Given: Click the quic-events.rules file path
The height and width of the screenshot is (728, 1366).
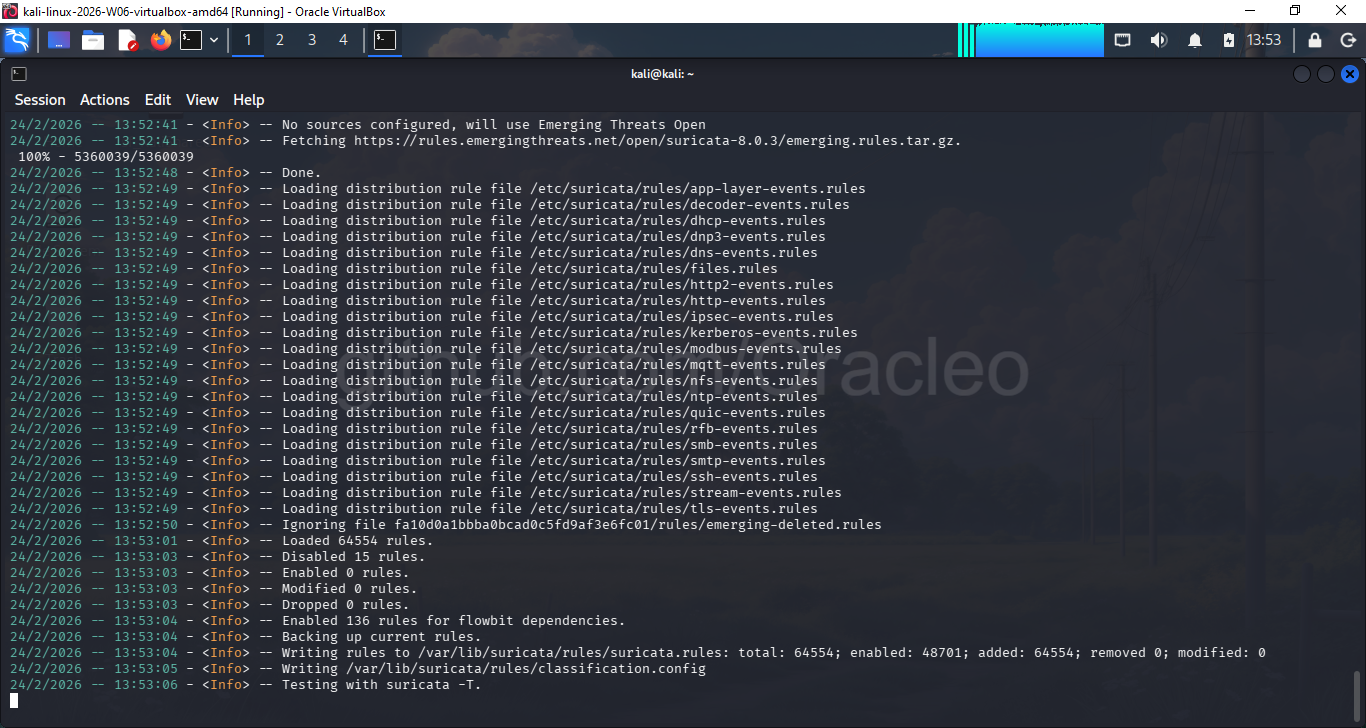Looking at the screenshot, I should click(678, 413).
